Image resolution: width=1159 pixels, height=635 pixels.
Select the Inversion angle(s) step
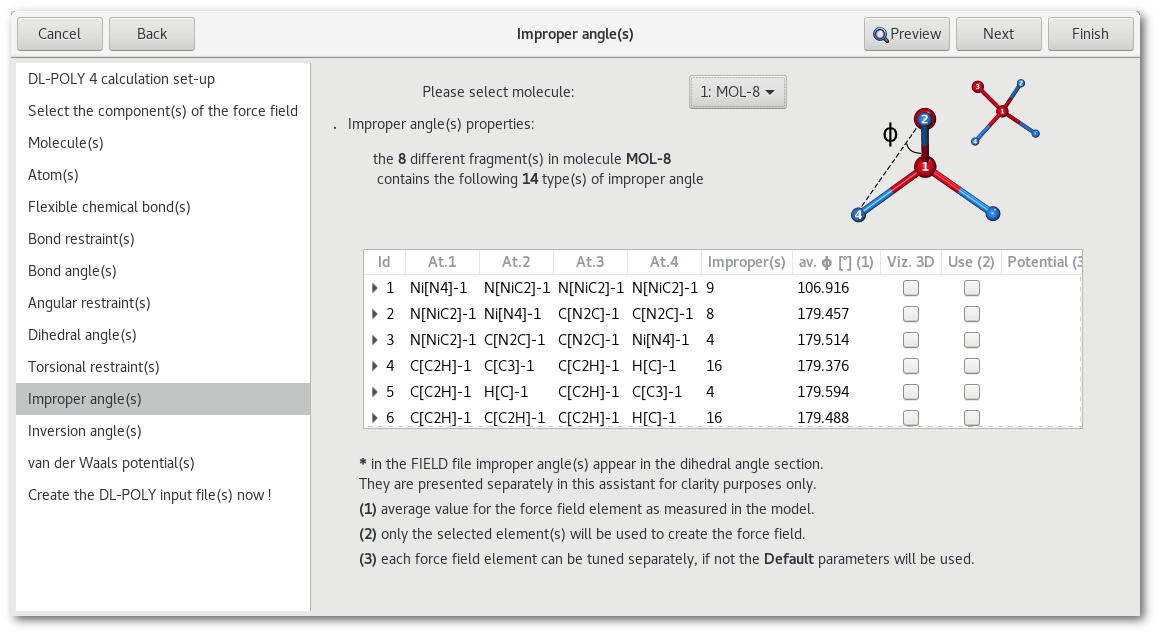pyautogui.click(x=85, y=431)
